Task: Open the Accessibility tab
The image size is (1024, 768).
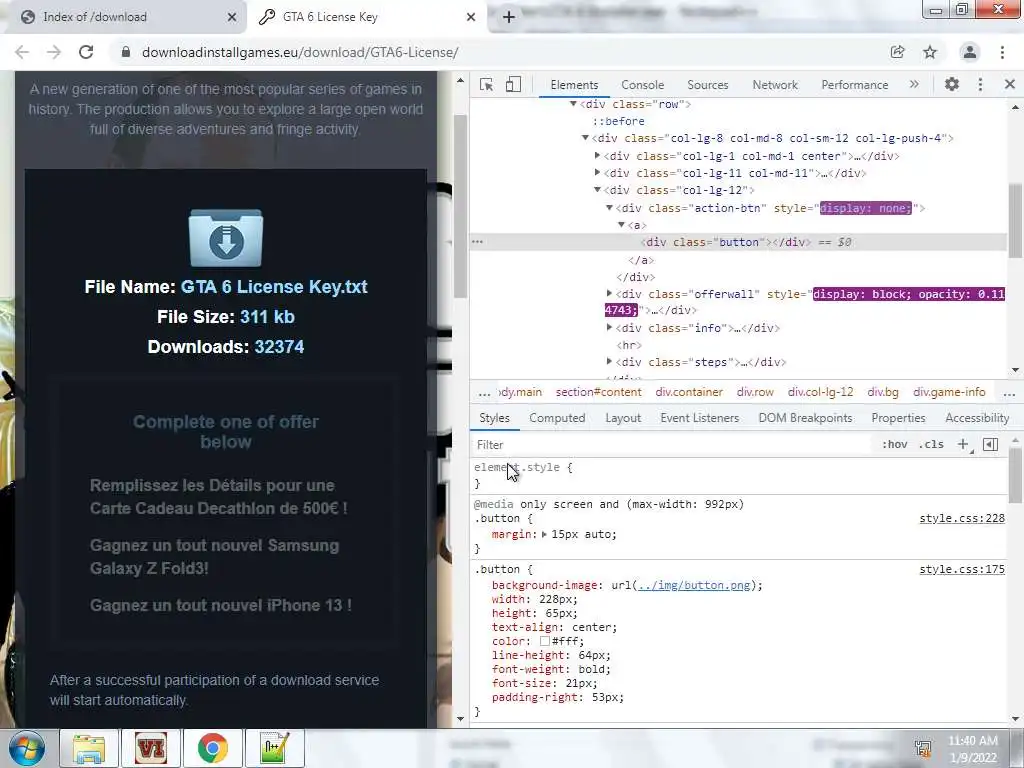Action: tap(977, 418)
